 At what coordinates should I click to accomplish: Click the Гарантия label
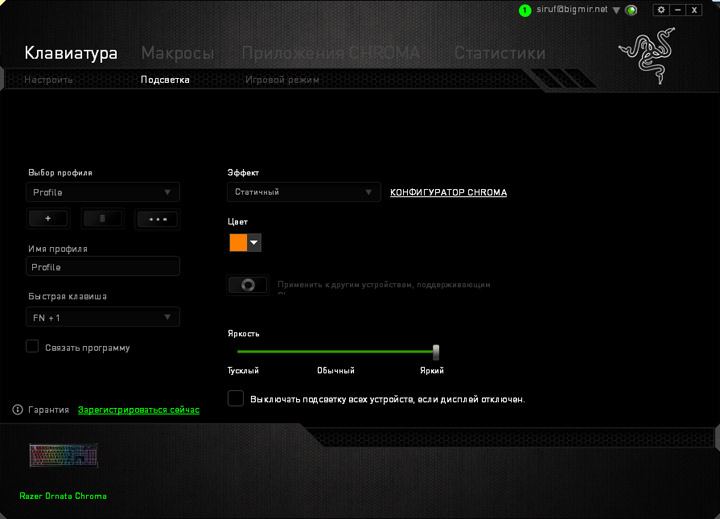coord(48,410)
